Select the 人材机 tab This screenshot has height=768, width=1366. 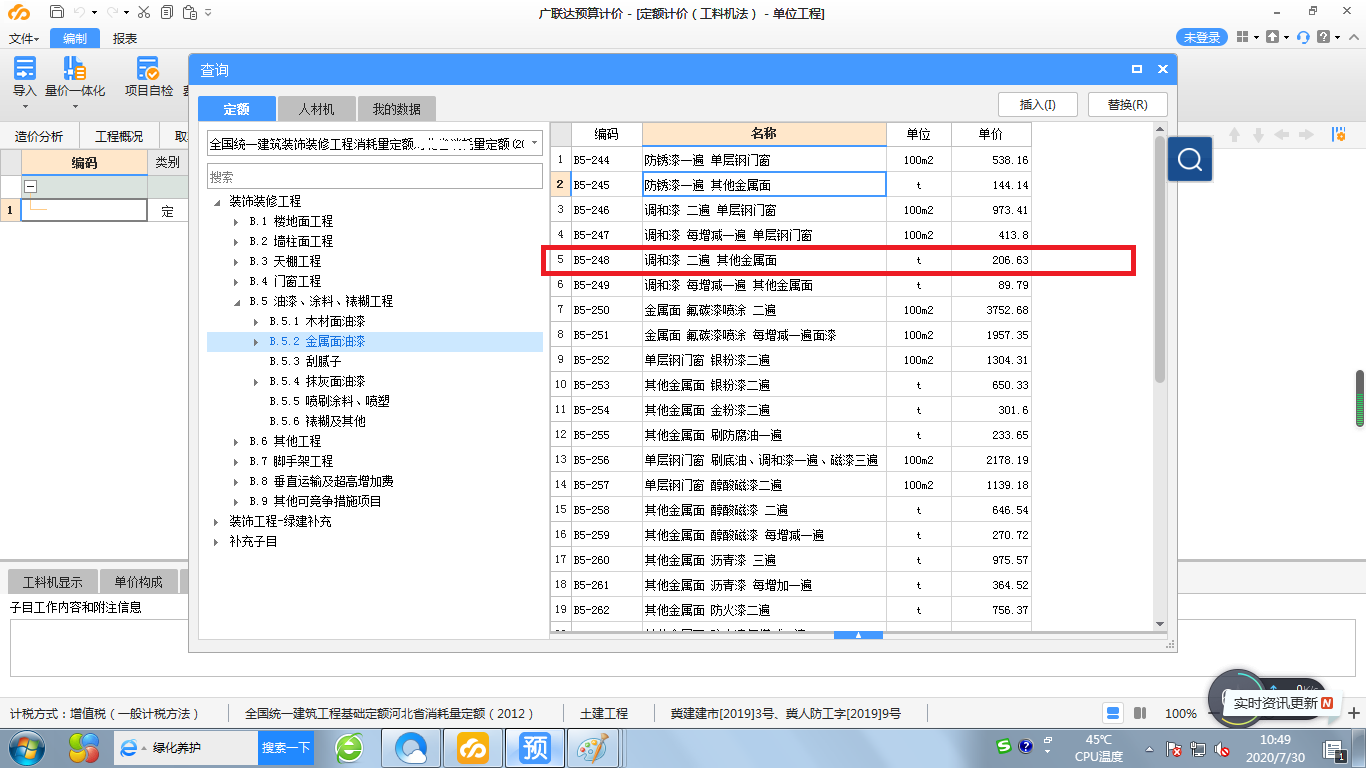point(316,109)
